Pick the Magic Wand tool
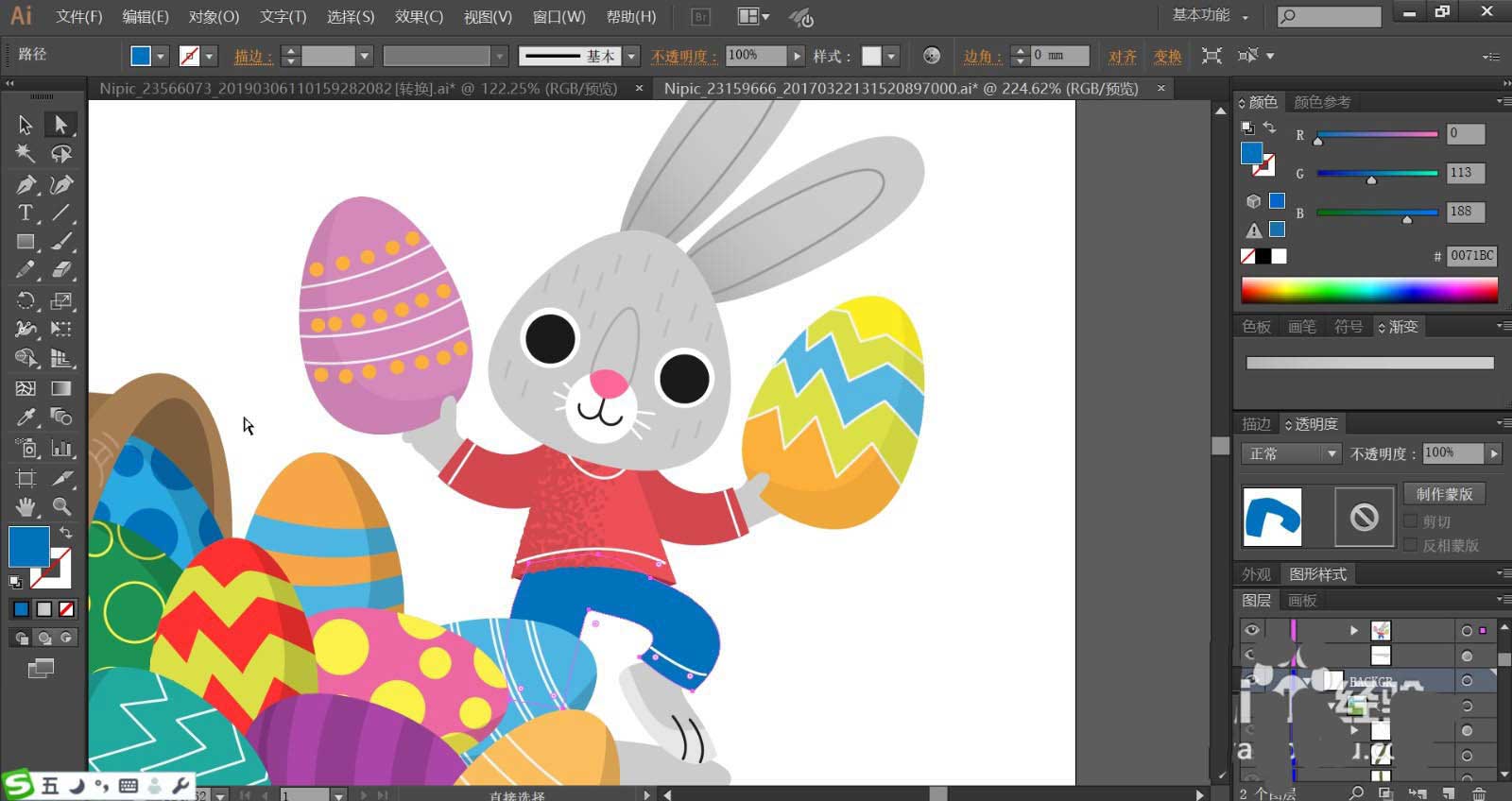This screenshot has width=1512, height=801. [x=26, y=153]
